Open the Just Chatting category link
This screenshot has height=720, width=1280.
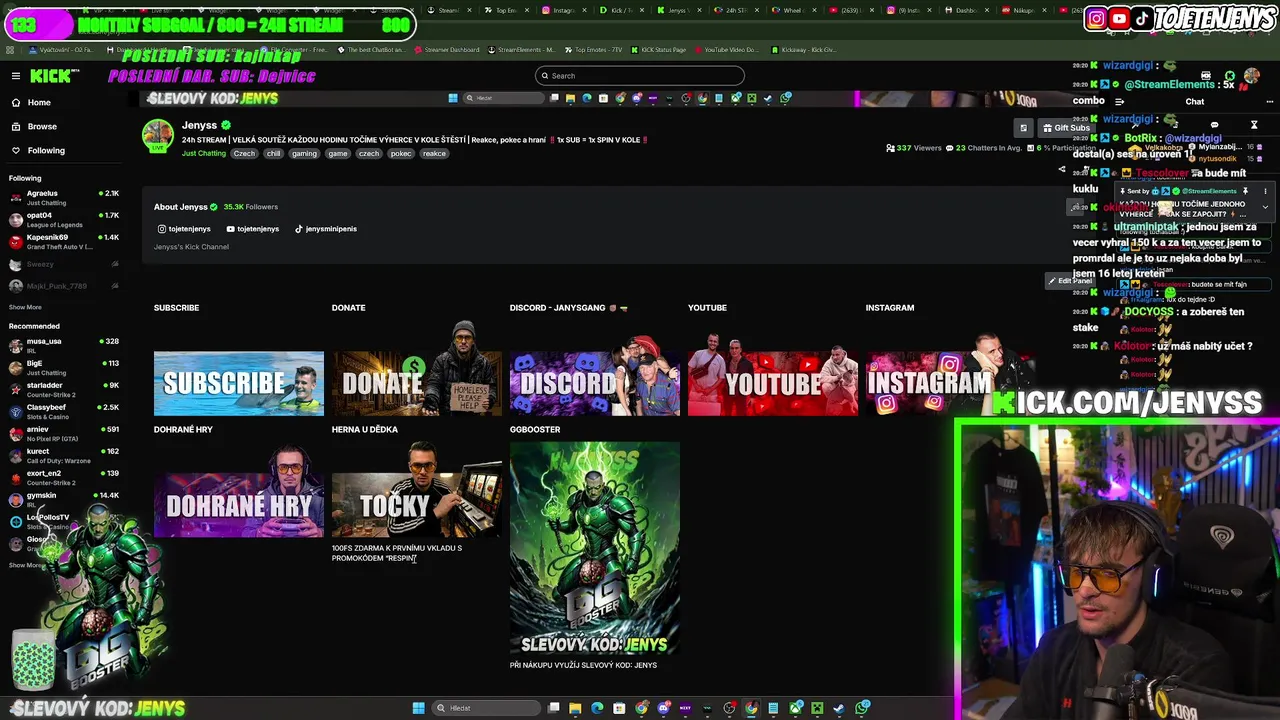pos(204,153)
